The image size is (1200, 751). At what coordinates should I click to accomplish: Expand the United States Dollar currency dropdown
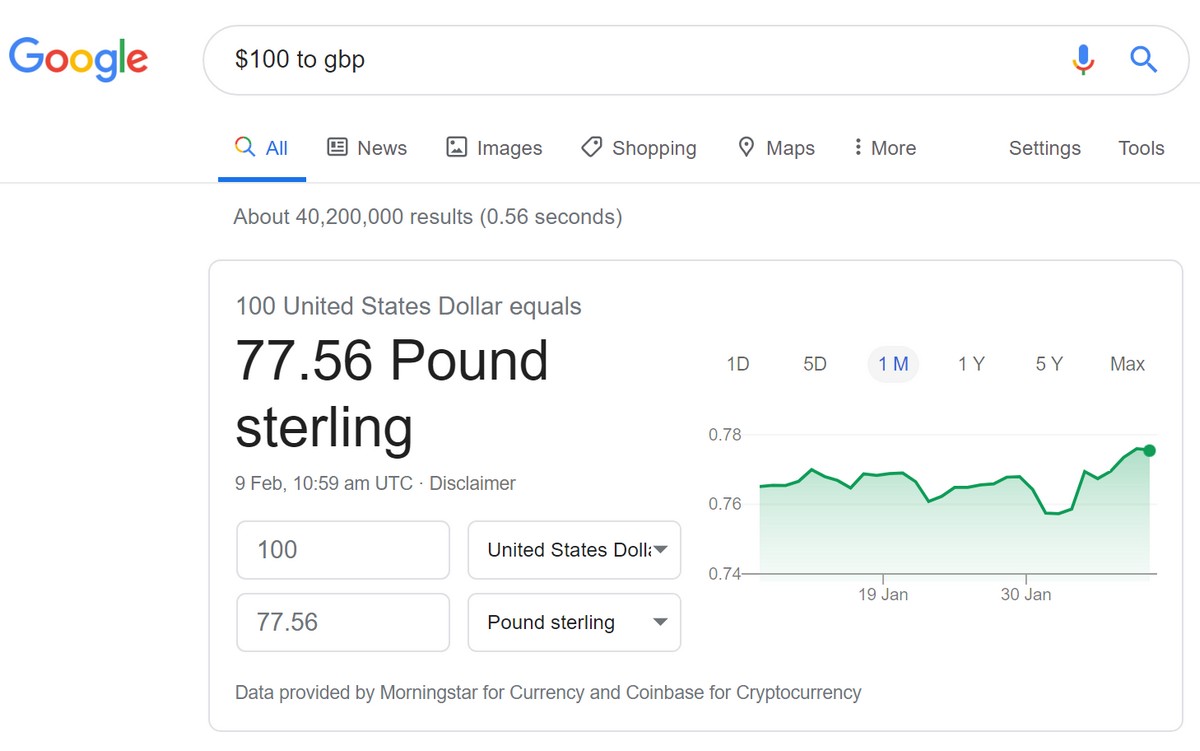[x=574, y=550]
